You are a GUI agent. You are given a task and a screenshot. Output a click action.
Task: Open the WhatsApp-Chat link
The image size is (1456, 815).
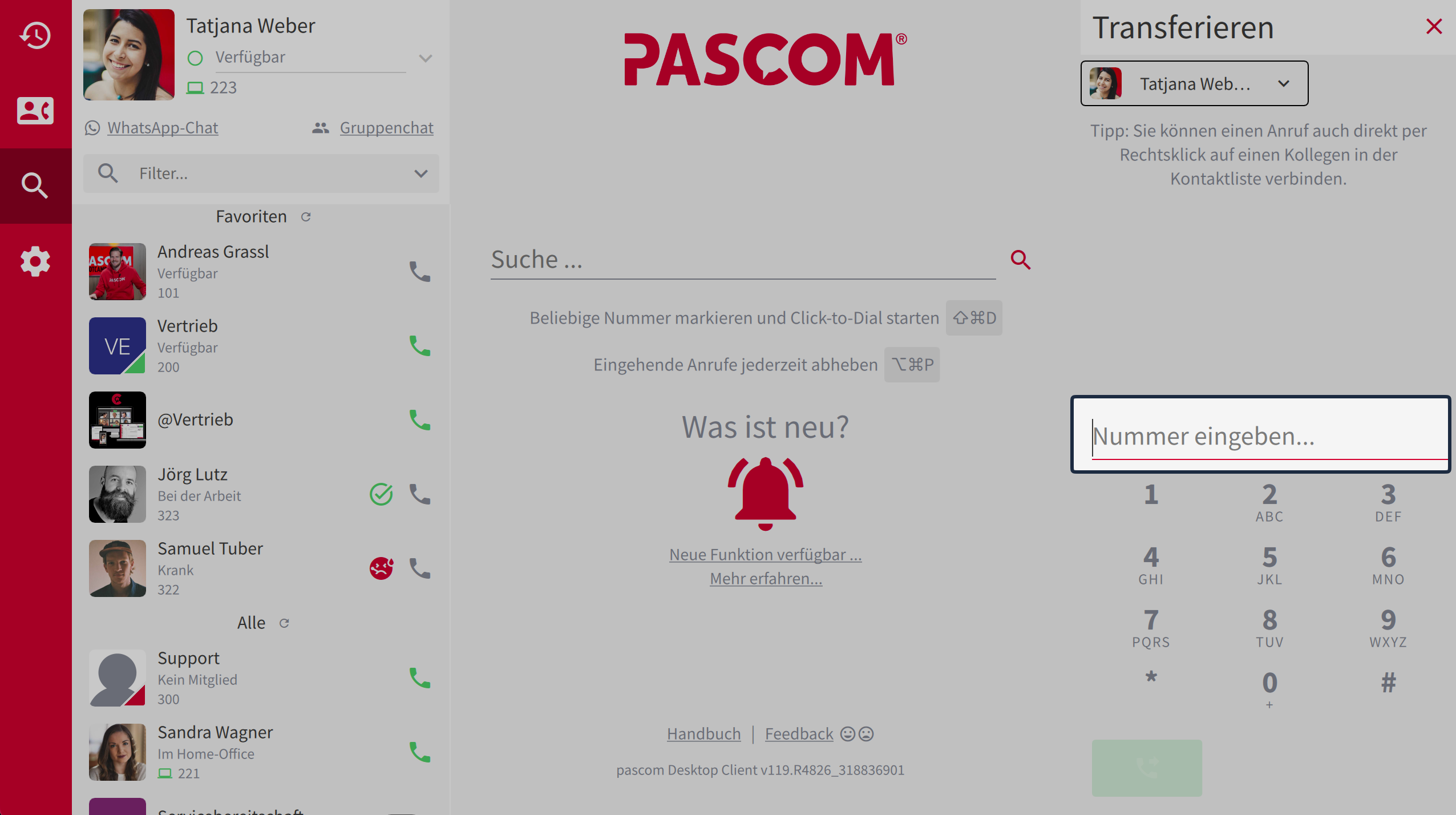tap(163, 128)
